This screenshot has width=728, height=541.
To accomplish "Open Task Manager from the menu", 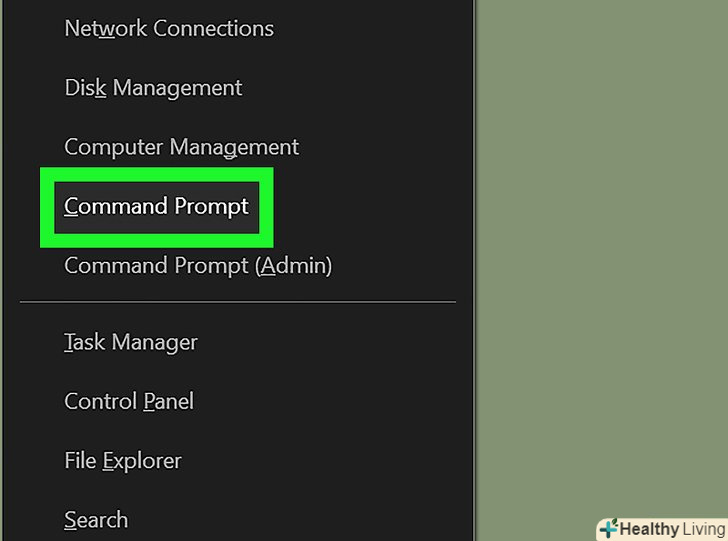I will (x=131, y=342).
